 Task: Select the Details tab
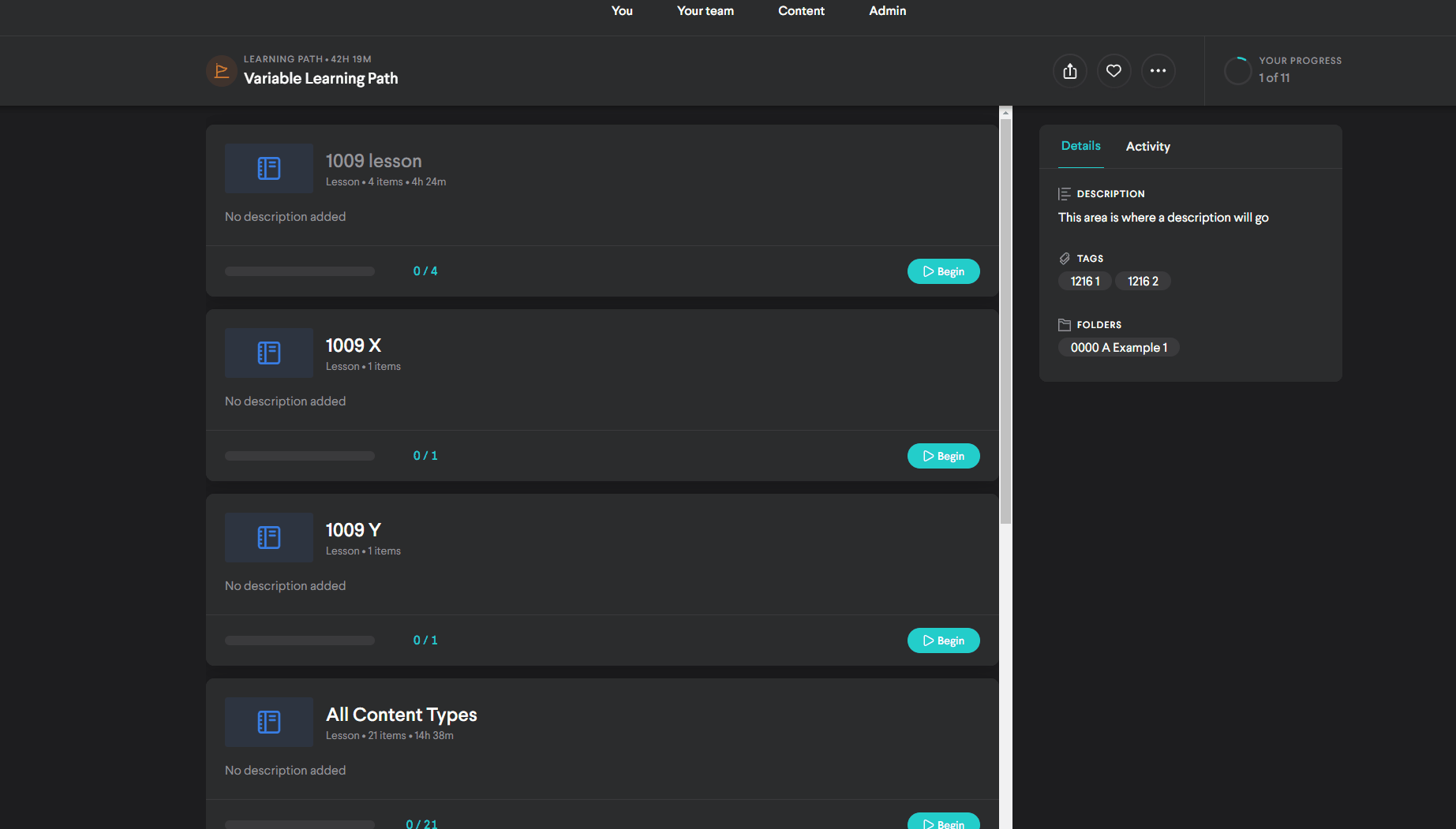[x=1080, y=146]
